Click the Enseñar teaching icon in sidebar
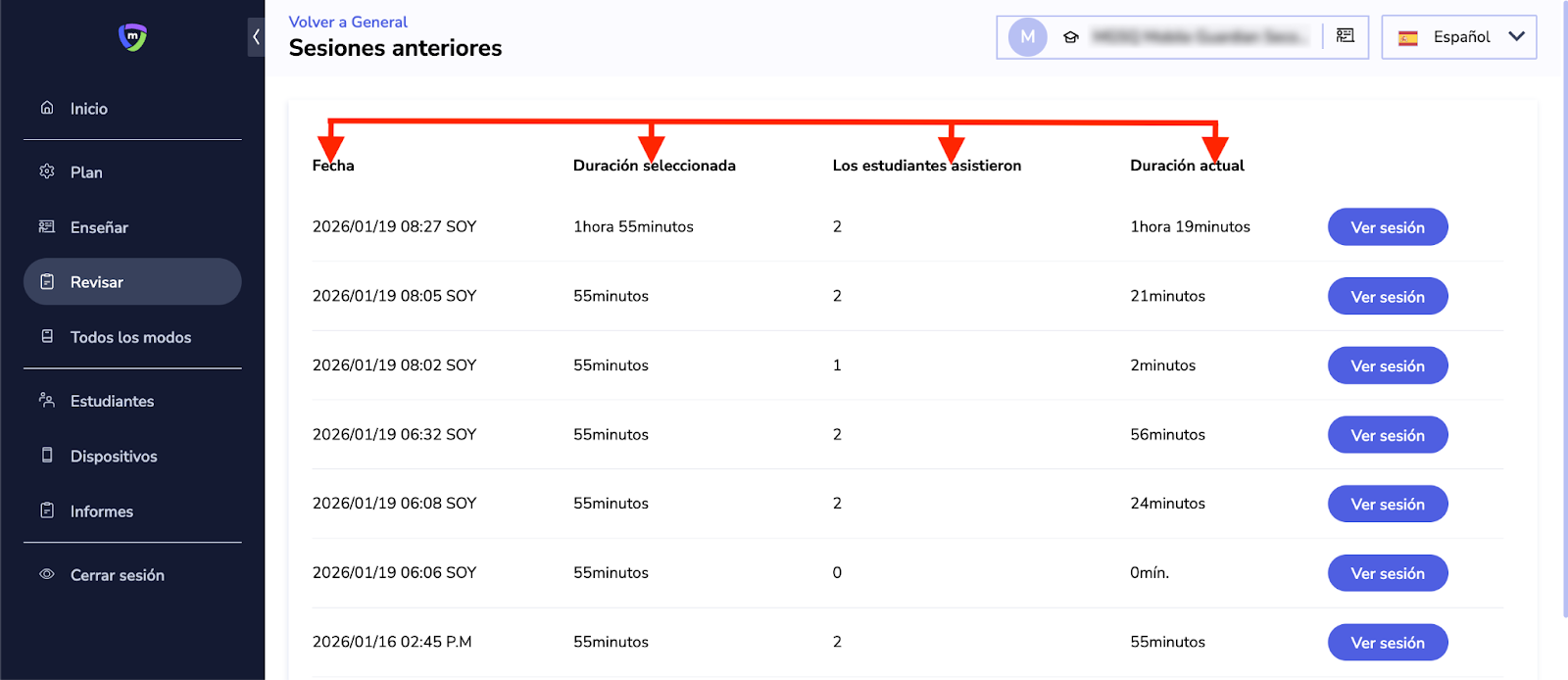 47,226
